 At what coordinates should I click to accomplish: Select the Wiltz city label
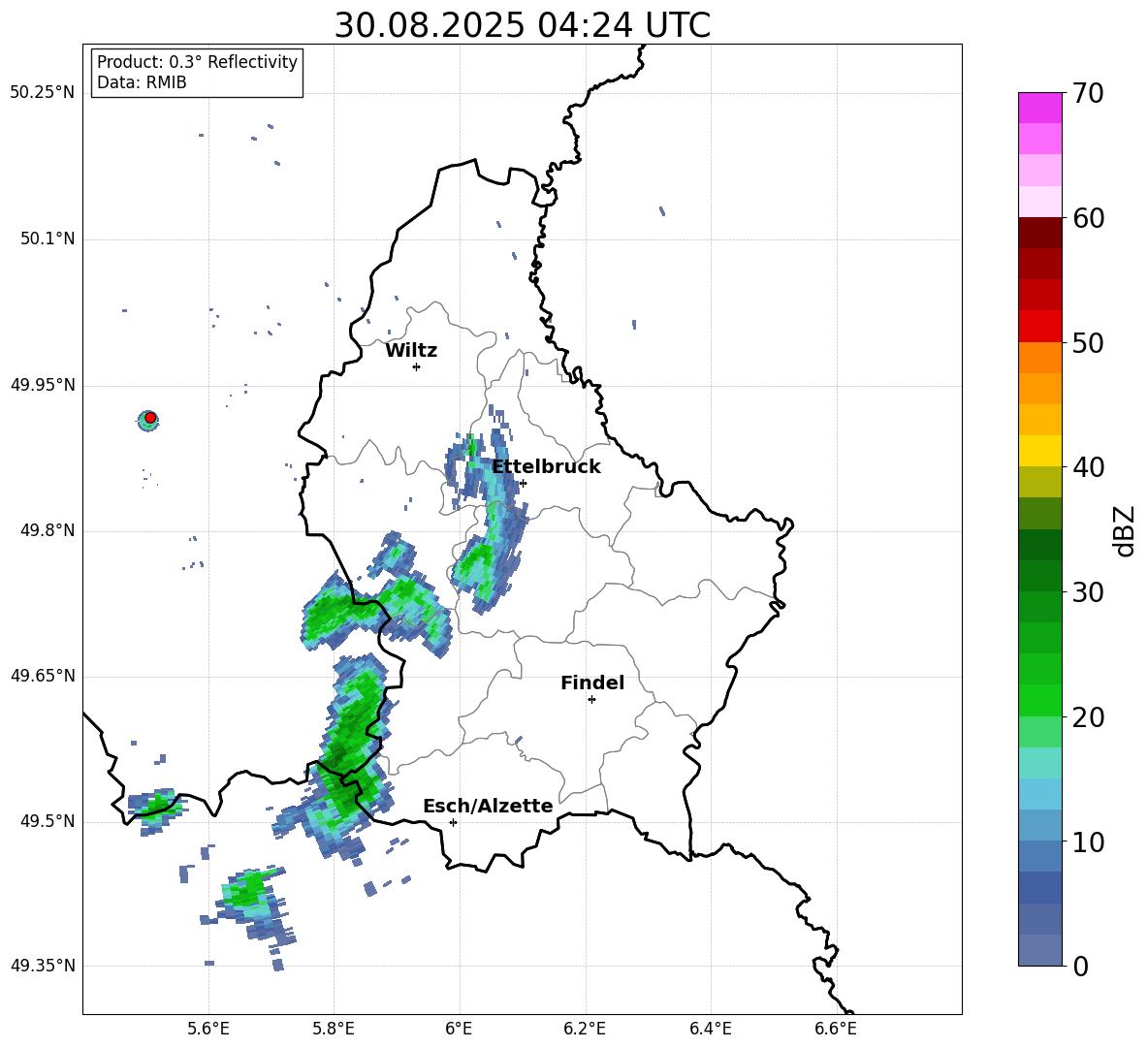tap(411, 351)
